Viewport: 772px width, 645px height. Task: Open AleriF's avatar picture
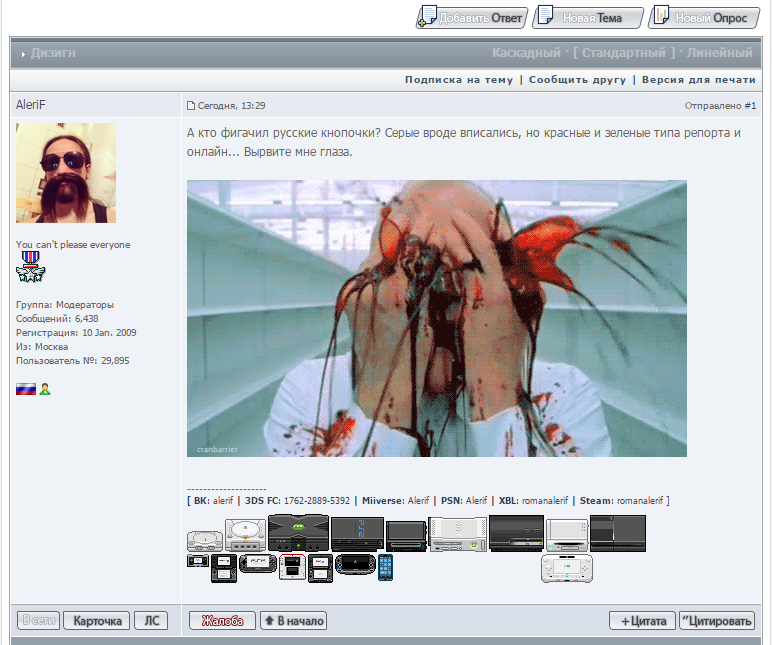click(66, 173)
